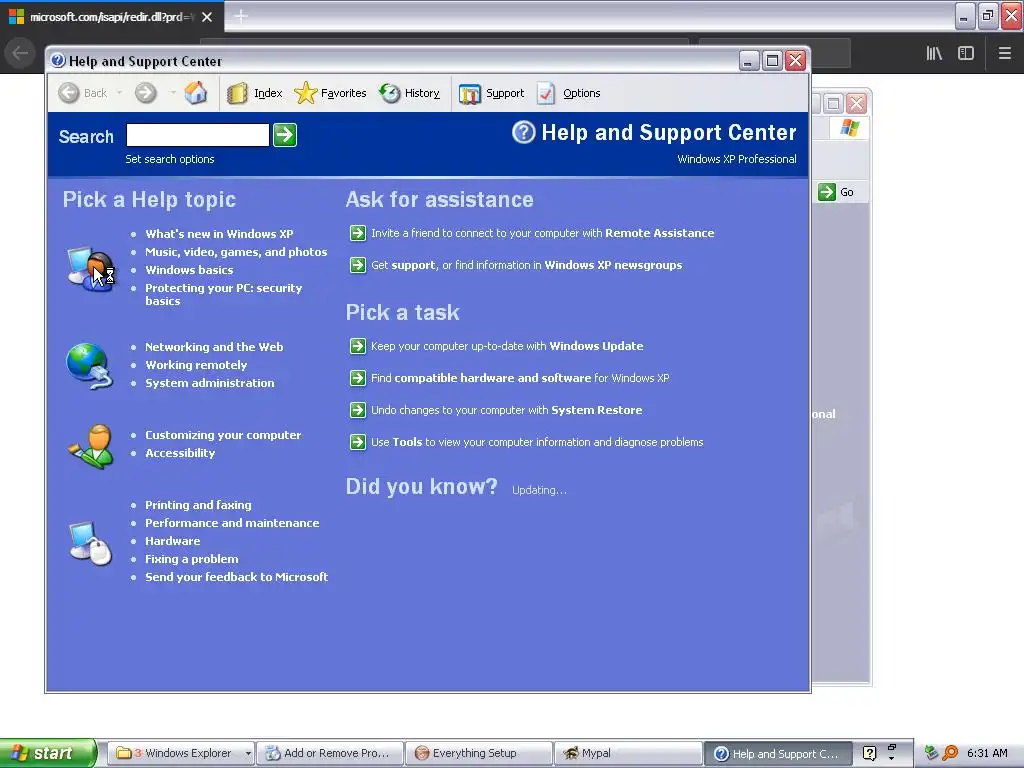Click the Help and Support Center taskbar button
The image size is (1024, 768).
(777, 754)
